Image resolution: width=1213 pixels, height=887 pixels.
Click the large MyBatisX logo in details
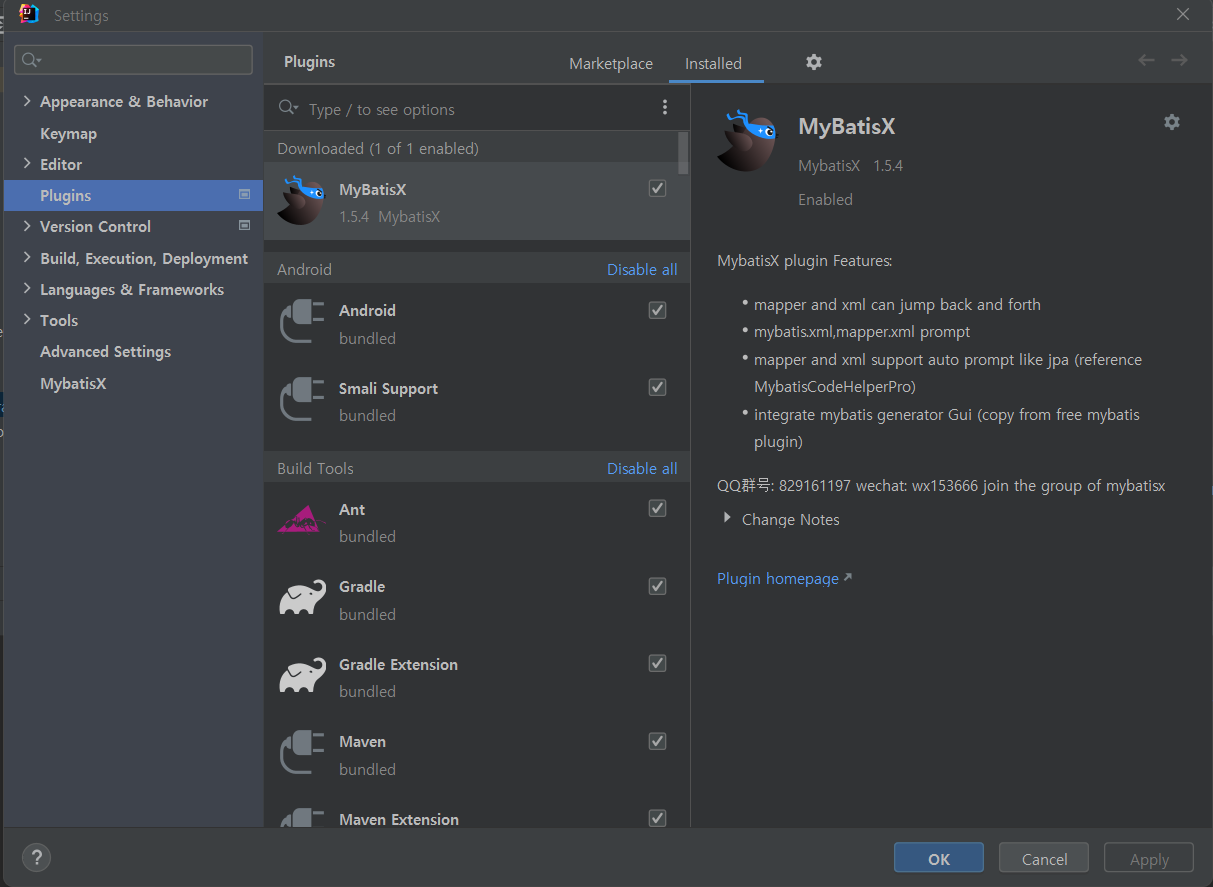tap(747, 141)
